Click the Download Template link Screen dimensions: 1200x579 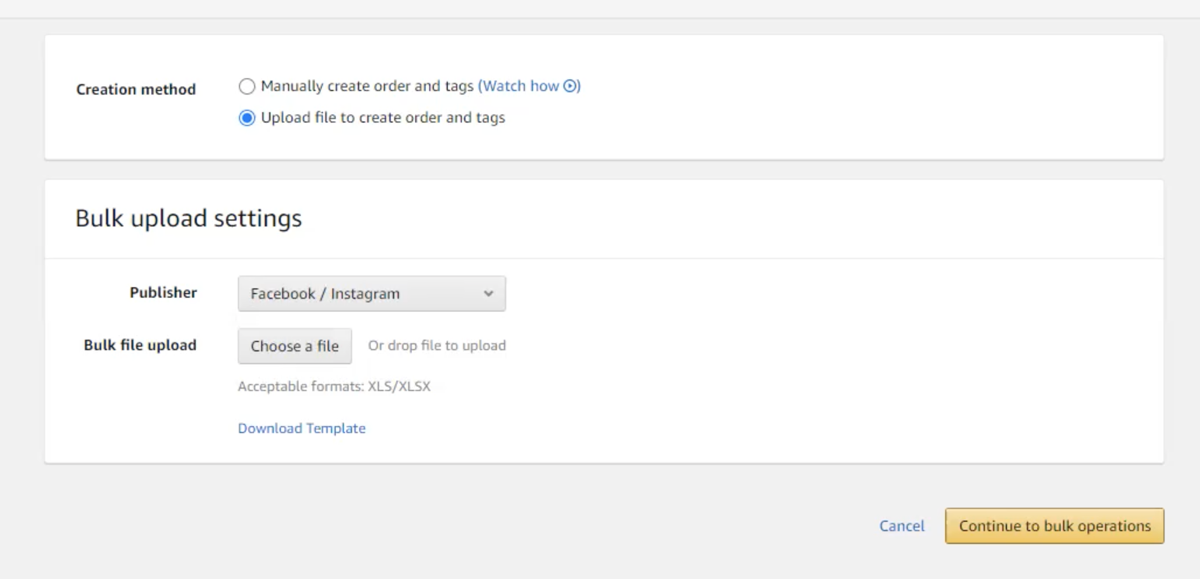pos(301,428)
